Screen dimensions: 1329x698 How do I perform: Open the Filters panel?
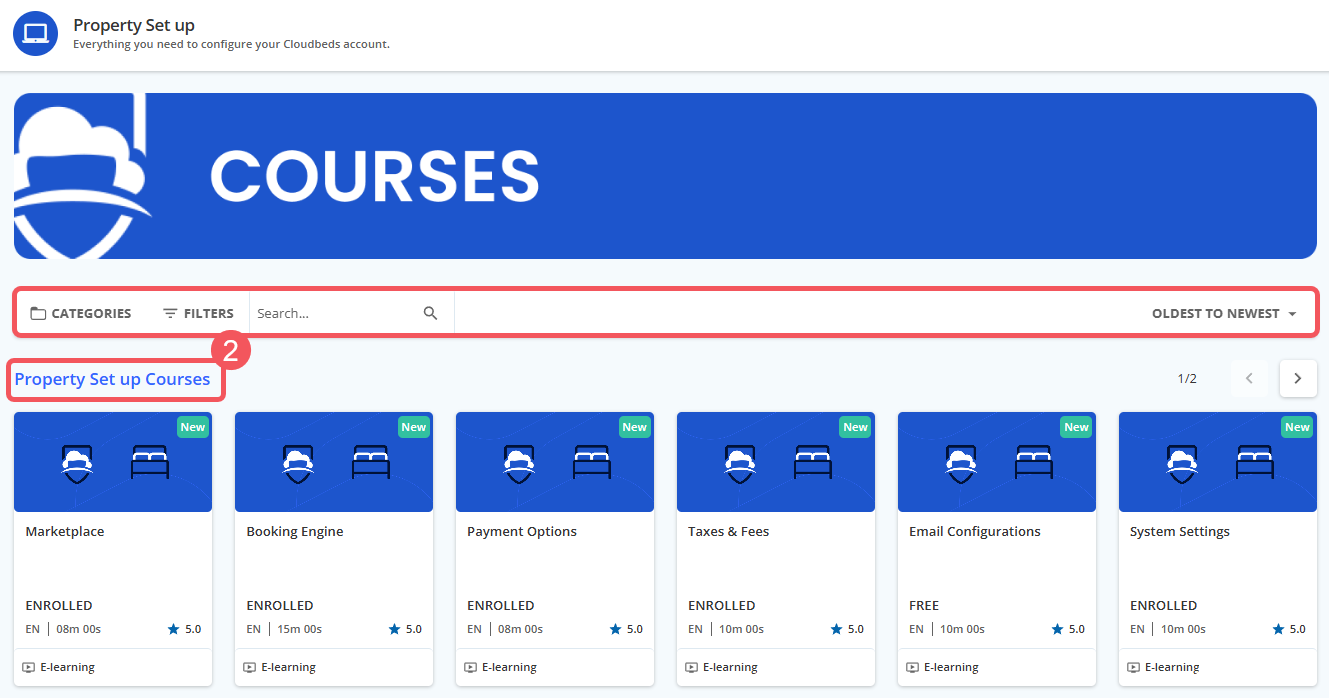point(198,313)
